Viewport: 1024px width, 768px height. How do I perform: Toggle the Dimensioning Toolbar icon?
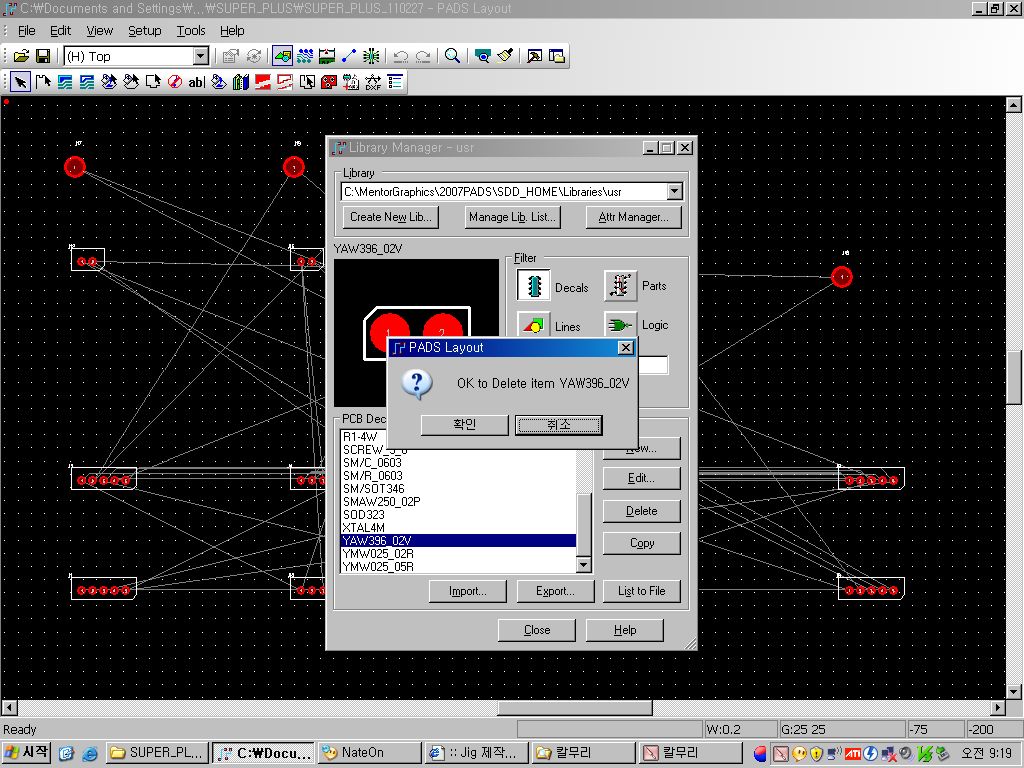(327, 56)
